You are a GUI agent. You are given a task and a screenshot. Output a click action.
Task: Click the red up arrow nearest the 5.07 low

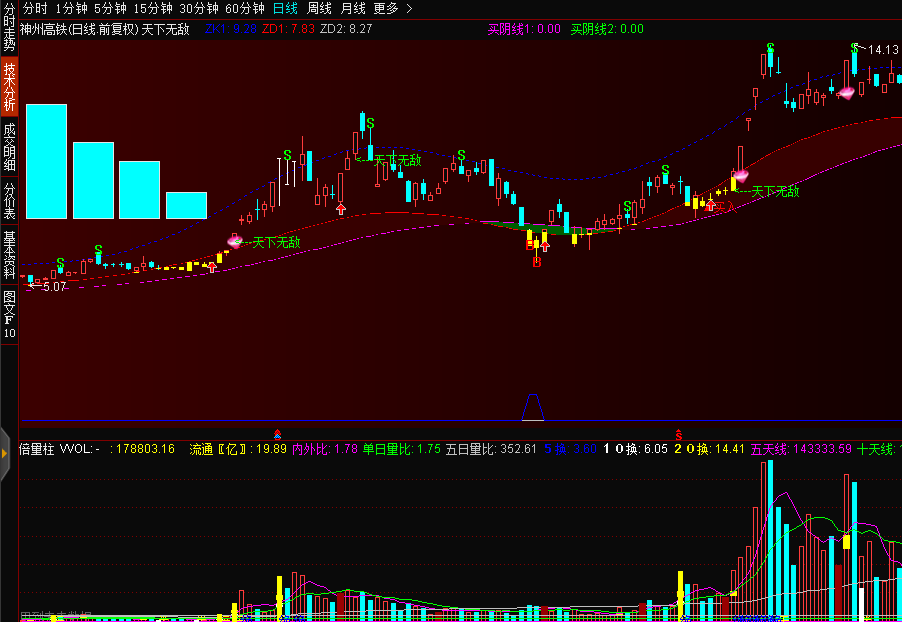(x=212, y=267)
